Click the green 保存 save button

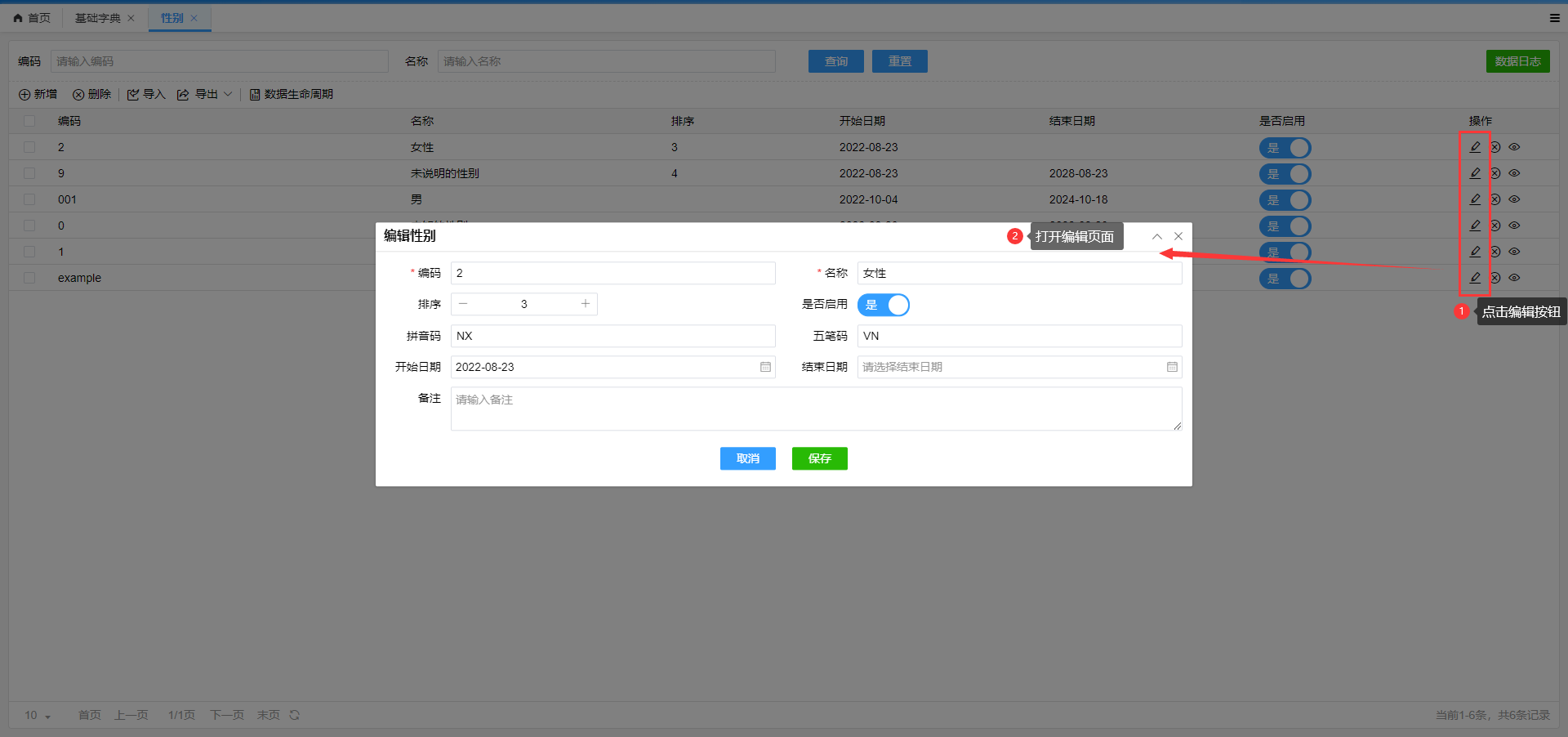(x=819, y=458)
